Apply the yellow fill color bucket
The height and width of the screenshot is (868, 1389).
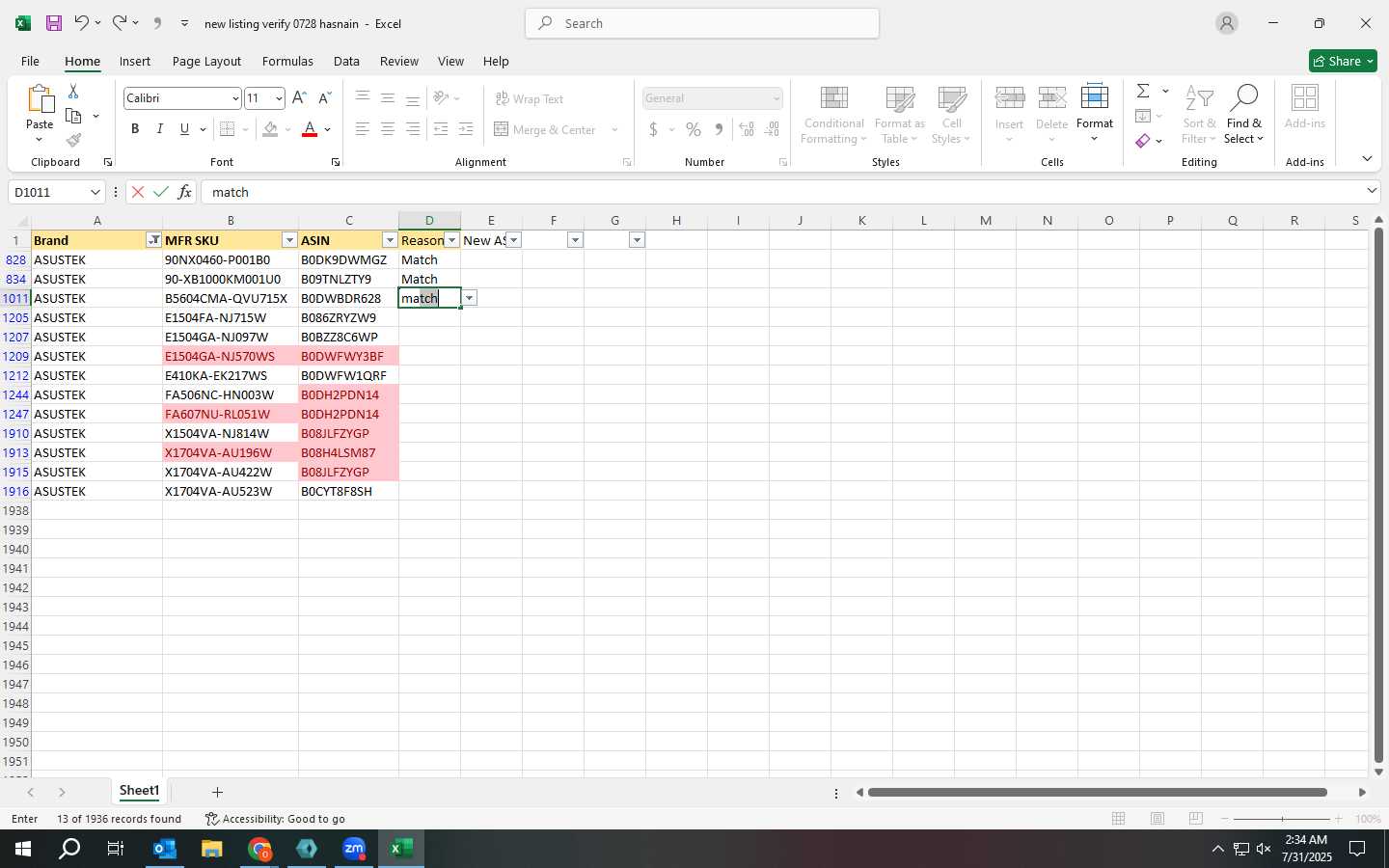coord(271,129)
